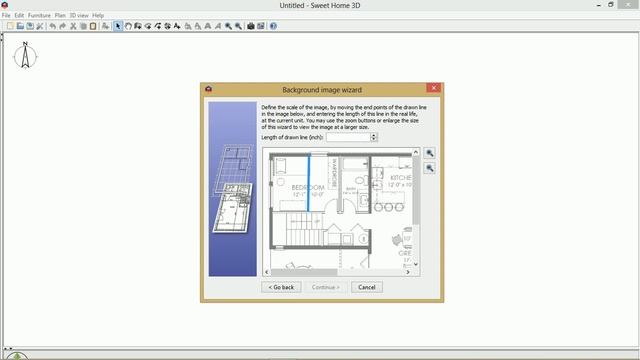
Task: Click the Continue button
Action: [325, 287]
